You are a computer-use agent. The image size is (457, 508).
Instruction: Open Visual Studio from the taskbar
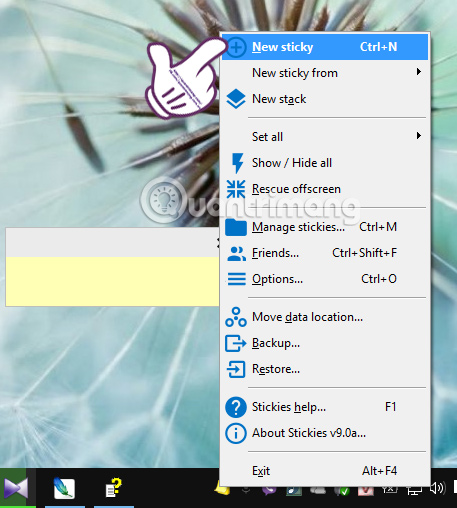click(x=16, y=489)
